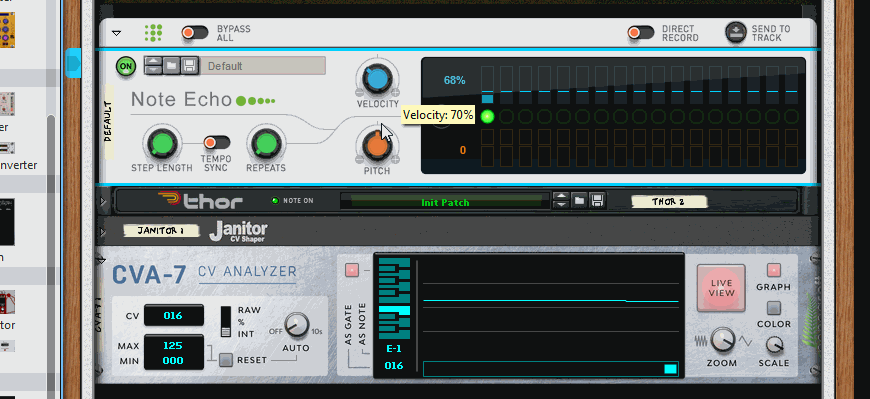Click the MAX value display showing 125
Viewport: 870px width, 399px height.
pyautogui.click(x=173, y=346)
